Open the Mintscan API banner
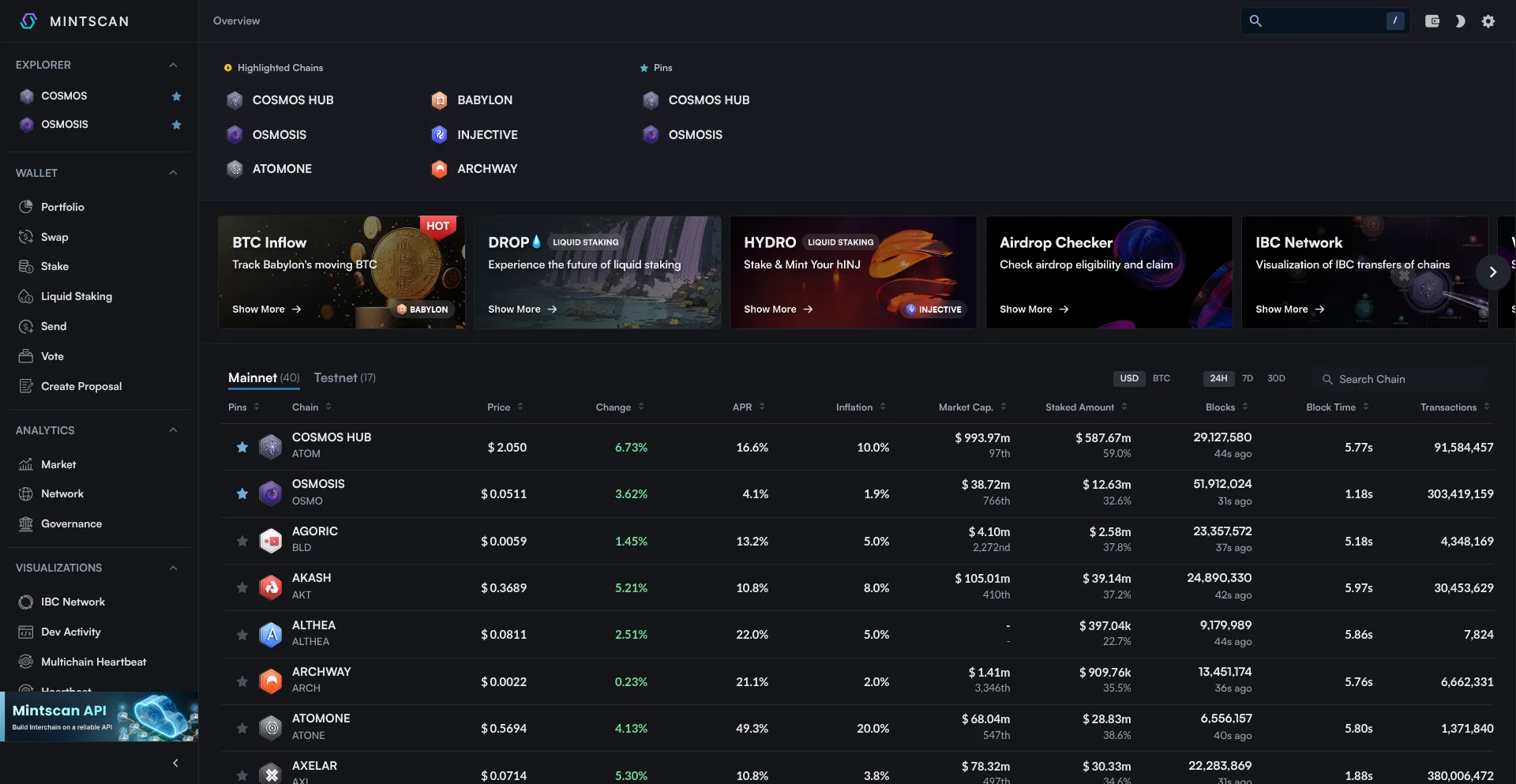 coord(99,717)
